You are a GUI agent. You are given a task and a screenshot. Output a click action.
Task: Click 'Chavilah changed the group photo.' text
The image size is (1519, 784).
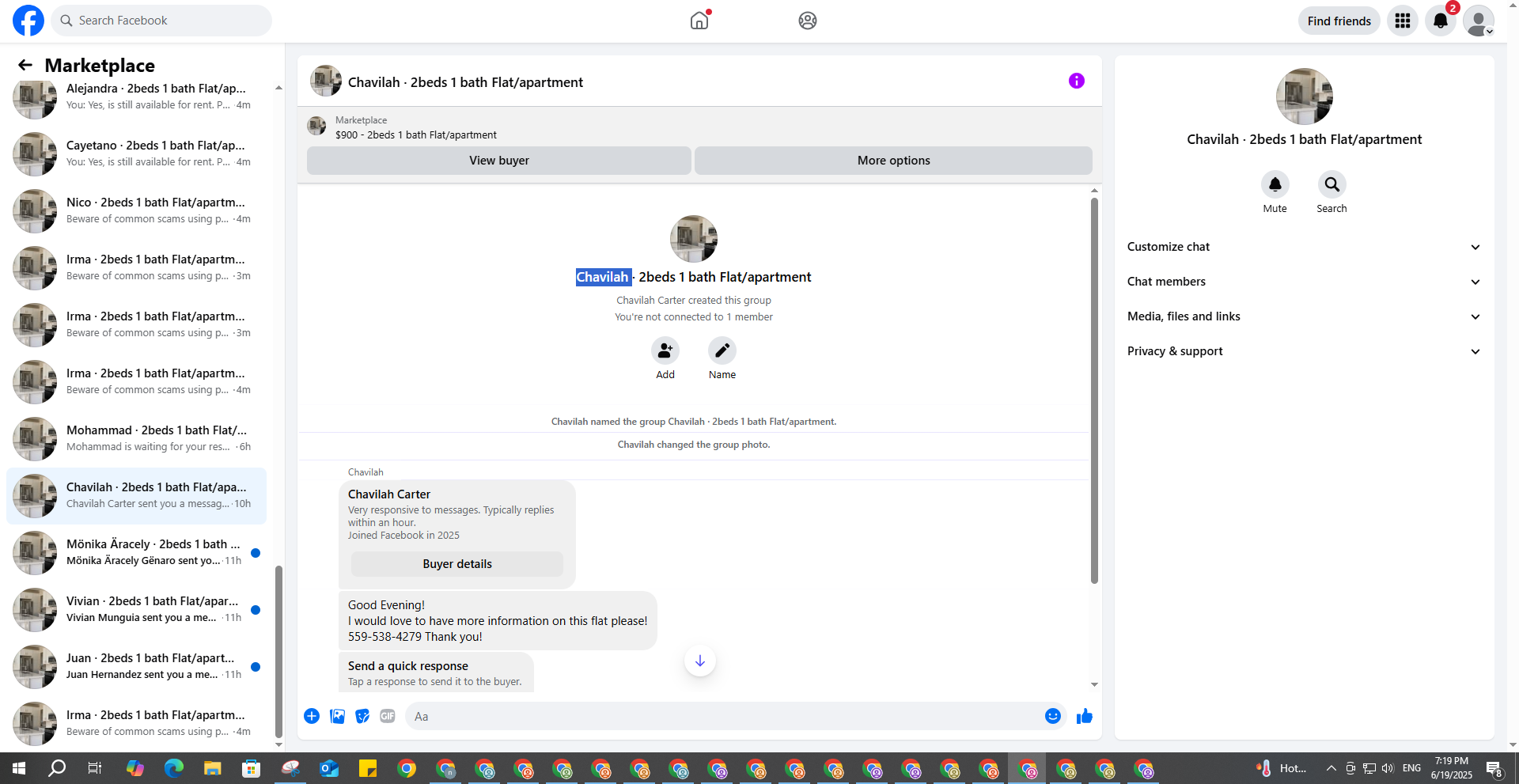coord(694,445)
